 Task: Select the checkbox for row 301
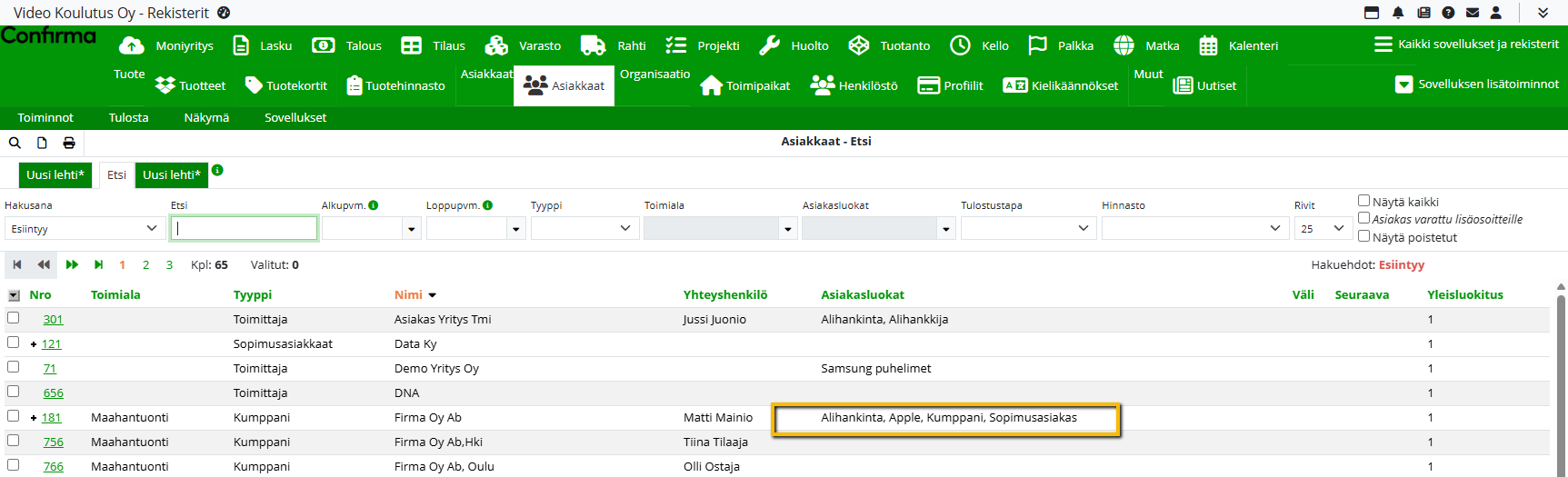(13, 318)
